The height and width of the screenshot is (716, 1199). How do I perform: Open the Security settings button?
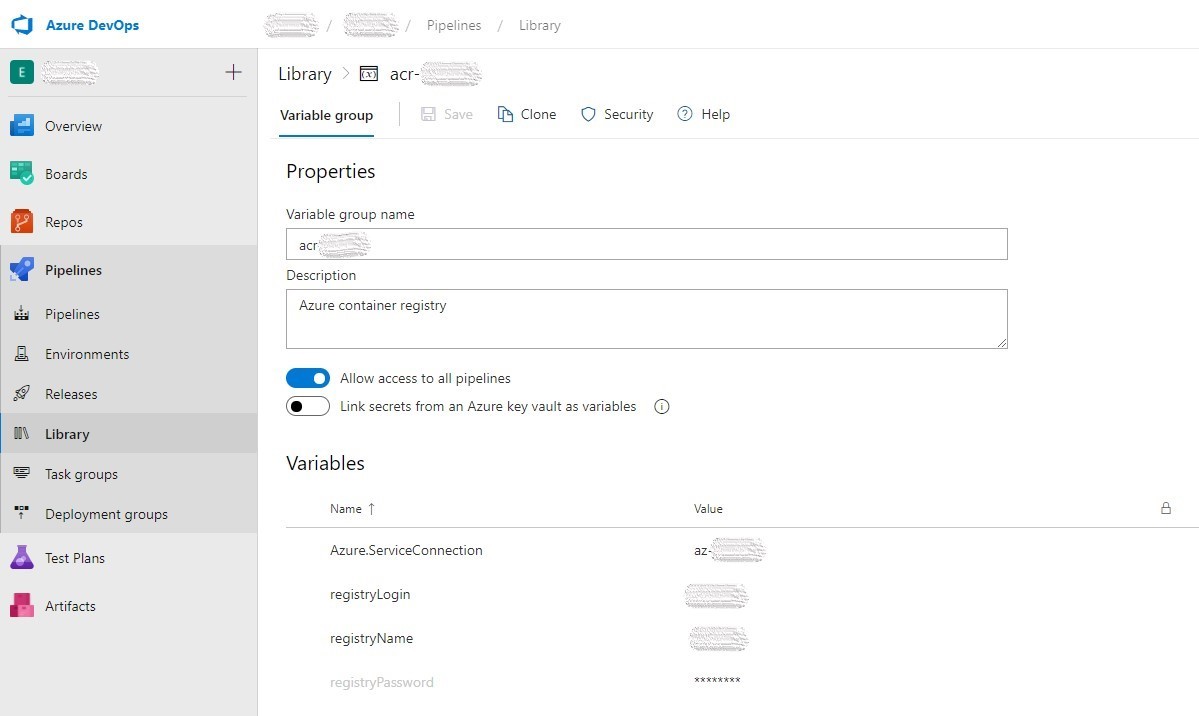click(x=617, y=115)
